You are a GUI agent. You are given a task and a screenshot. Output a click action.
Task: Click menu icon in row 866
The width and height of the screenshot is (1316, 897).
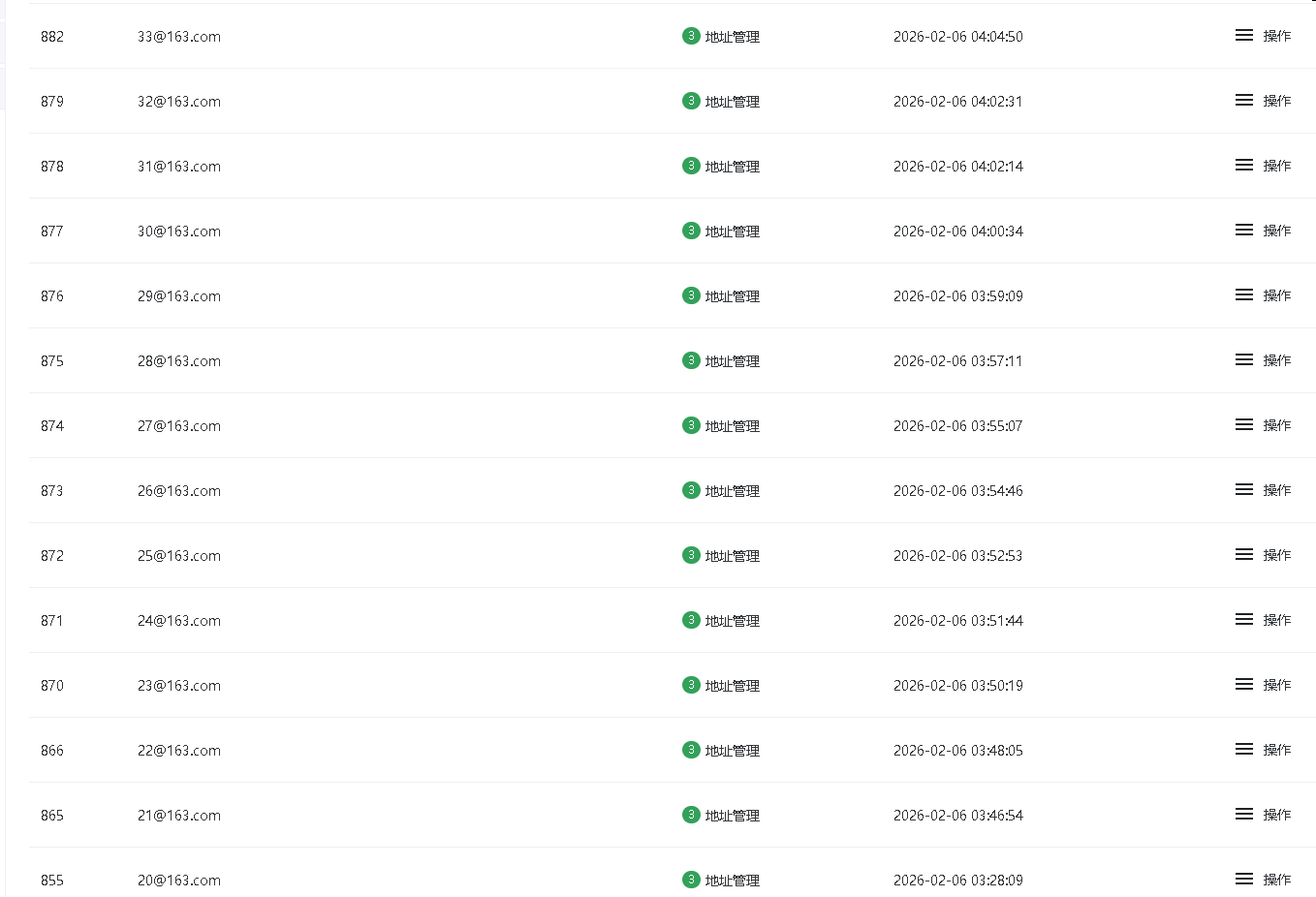1244,750
